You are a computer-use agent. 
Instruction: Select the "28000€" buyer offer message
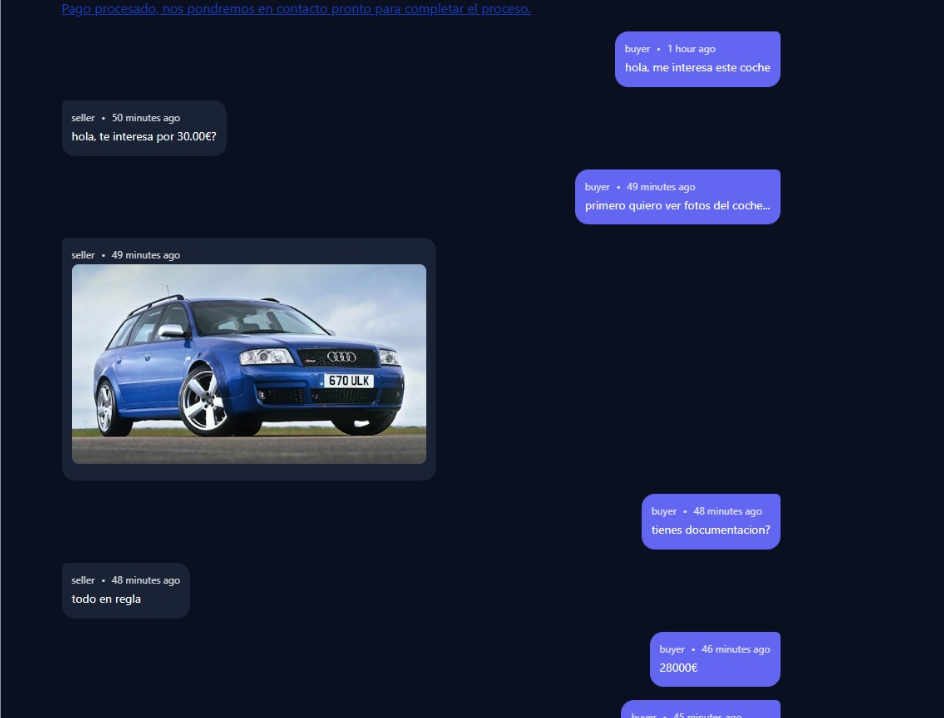678,668
